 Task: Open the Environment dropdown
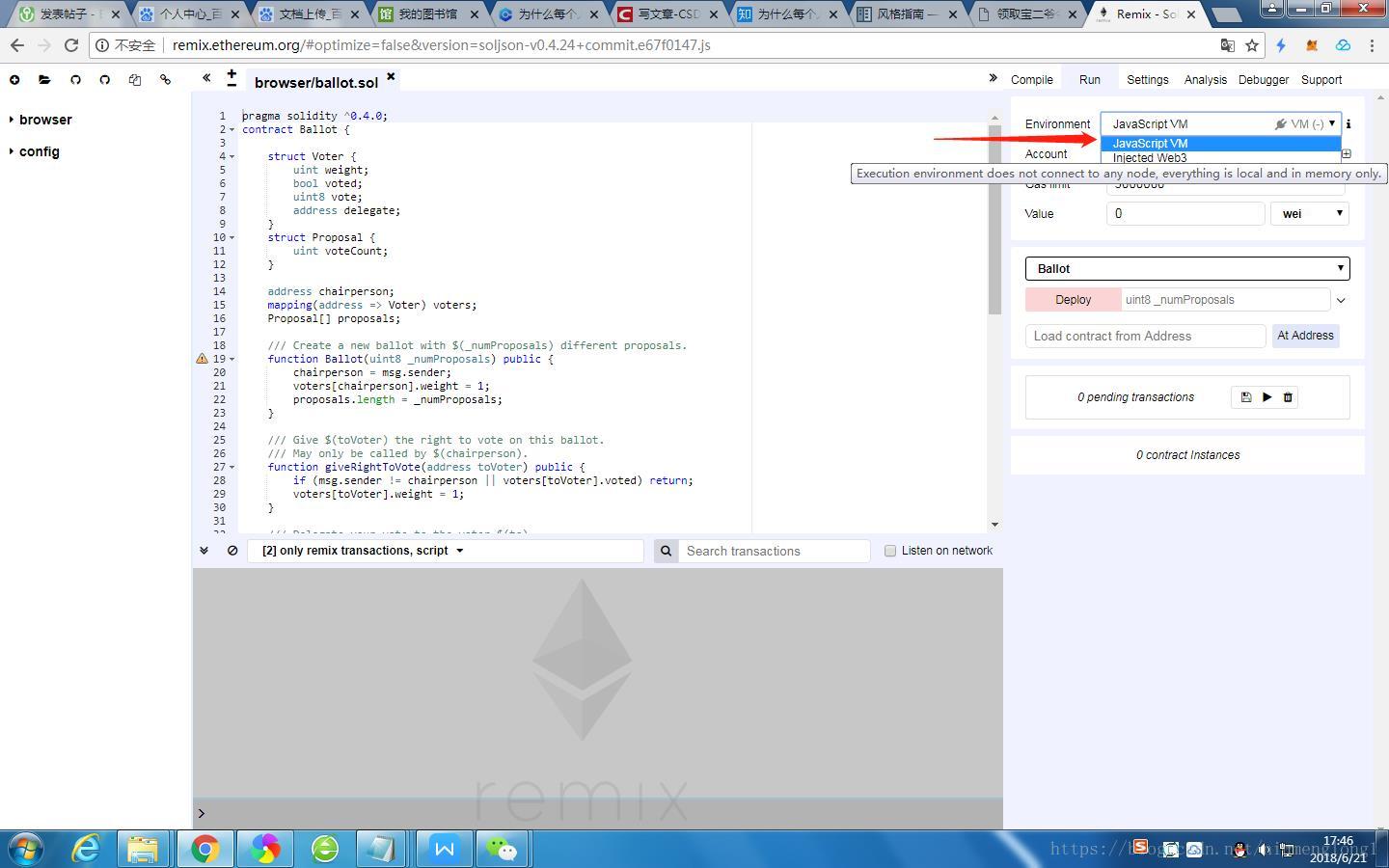(1221, 123)
